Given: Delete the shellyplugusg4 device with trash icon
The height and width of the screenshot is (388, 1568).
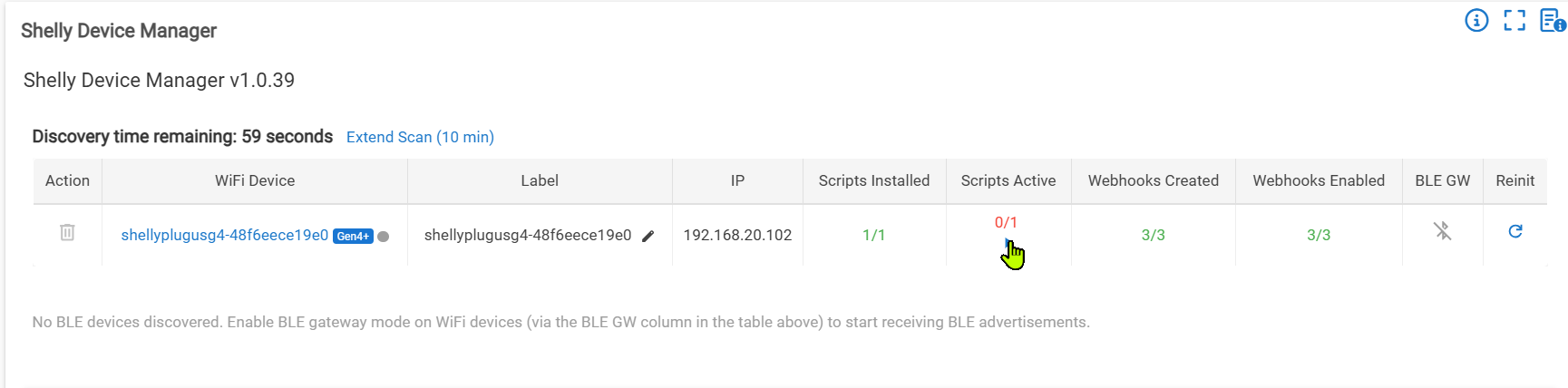Looking at the screenshot, I should pyautogui.click(x=67, y=233).
